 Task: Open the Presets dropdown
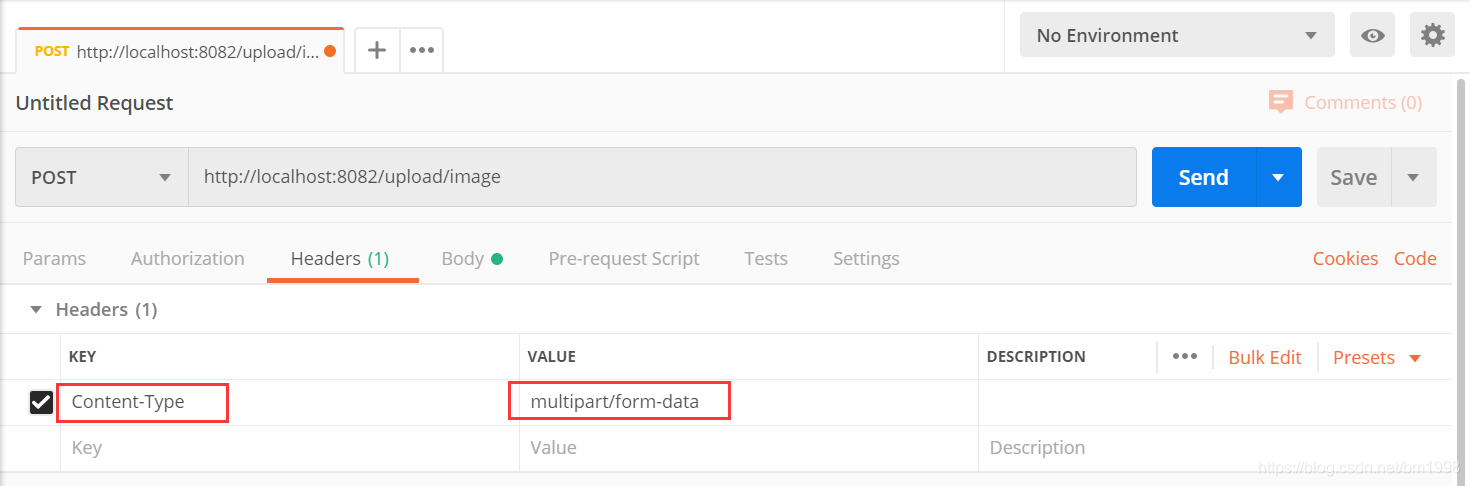pos(1377,357)
